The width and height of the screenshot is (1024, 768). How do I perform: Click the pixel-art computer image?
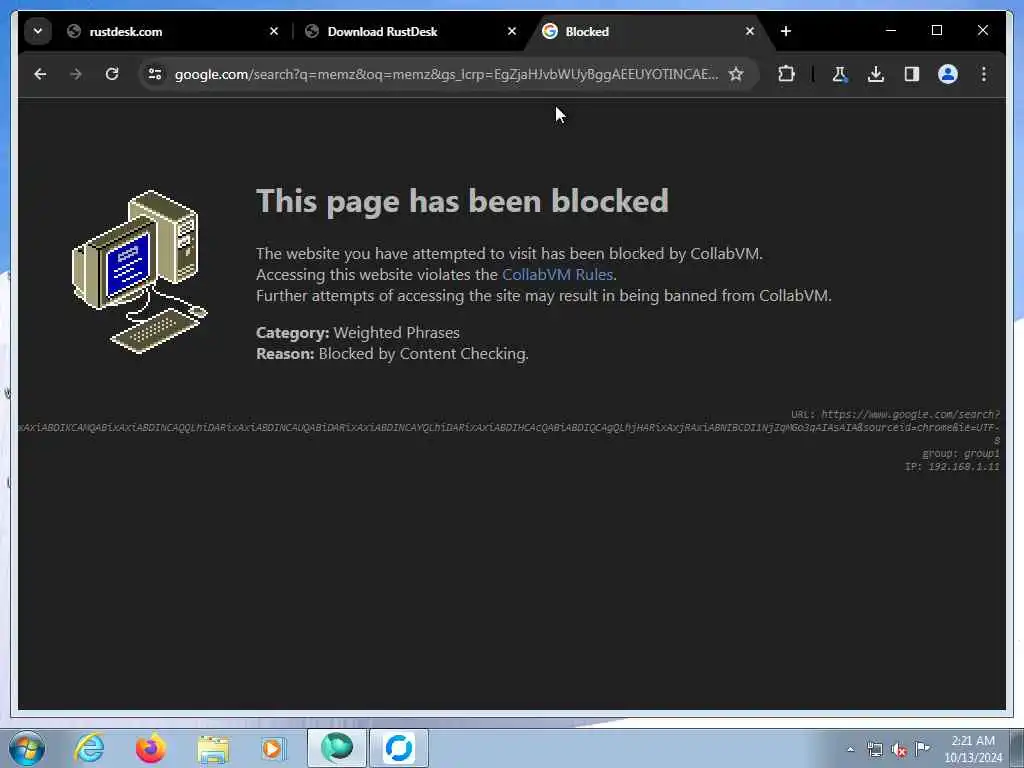tap(139, 271)
